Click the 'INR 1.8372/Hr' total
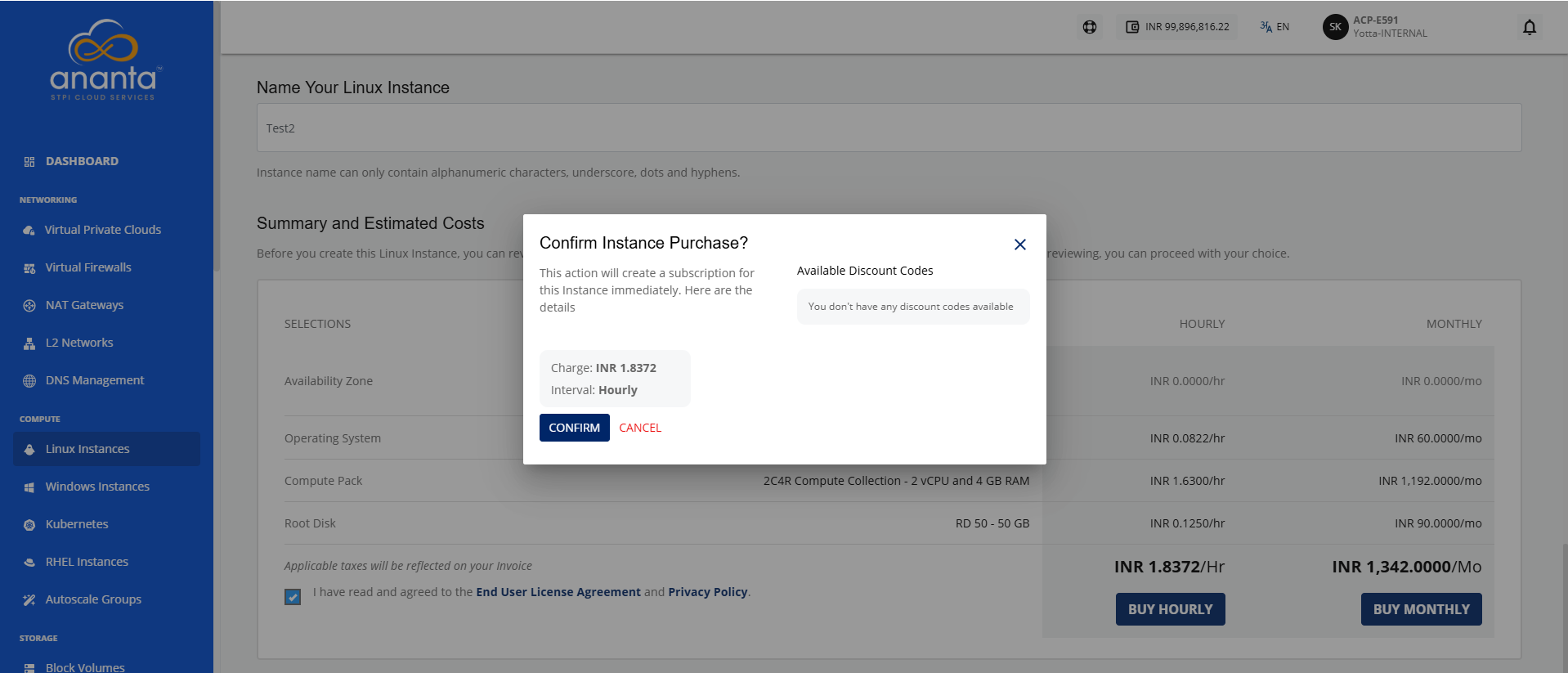 pos(1170,567)
